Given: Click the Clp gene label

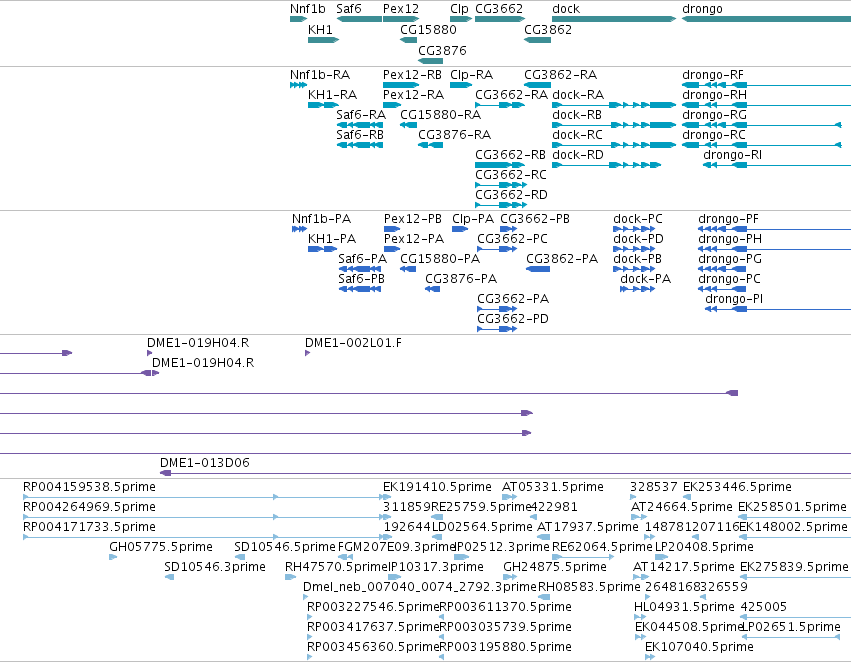Looking at the screenshot, I should point(459,9).
